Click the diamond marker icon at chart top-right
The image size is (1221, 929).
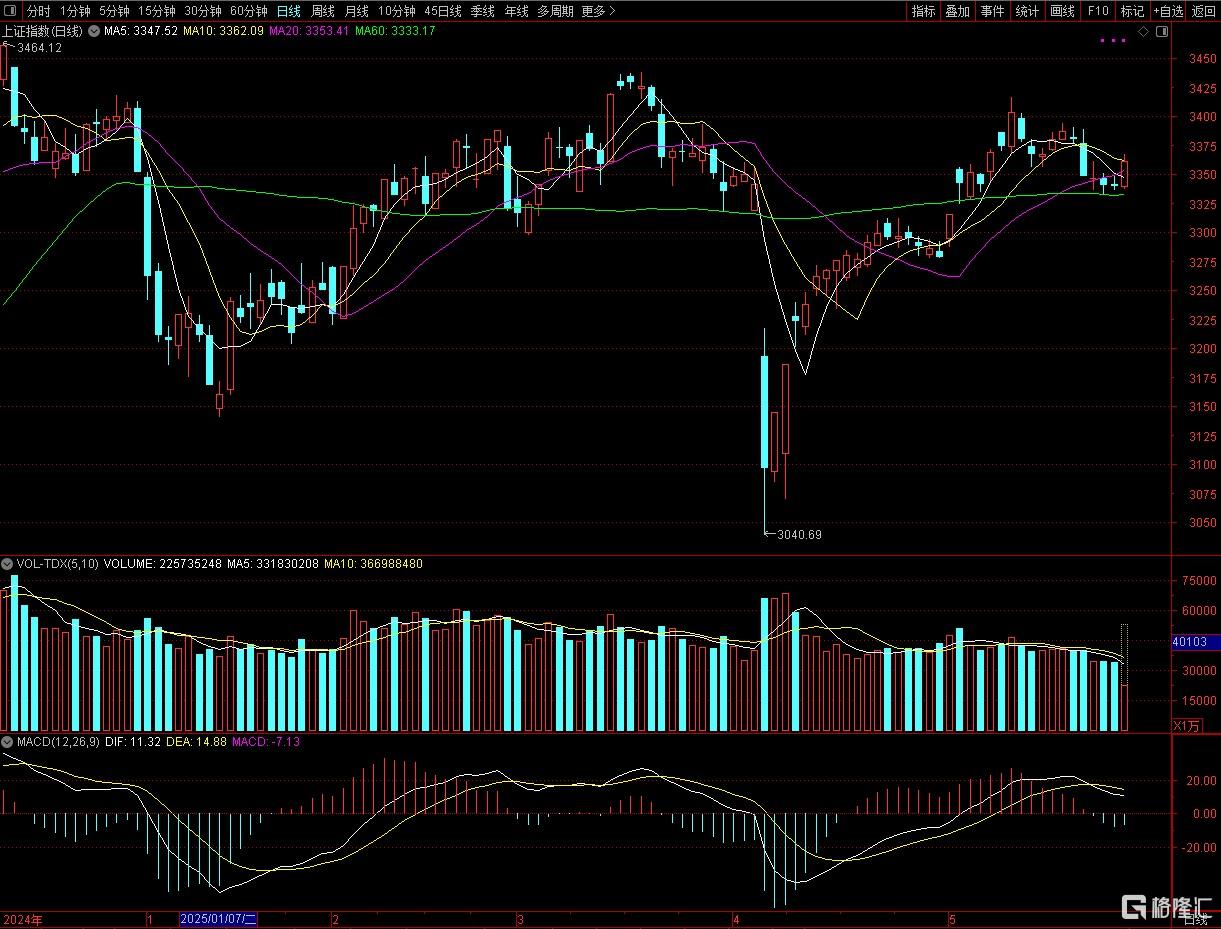(1144, 32)
